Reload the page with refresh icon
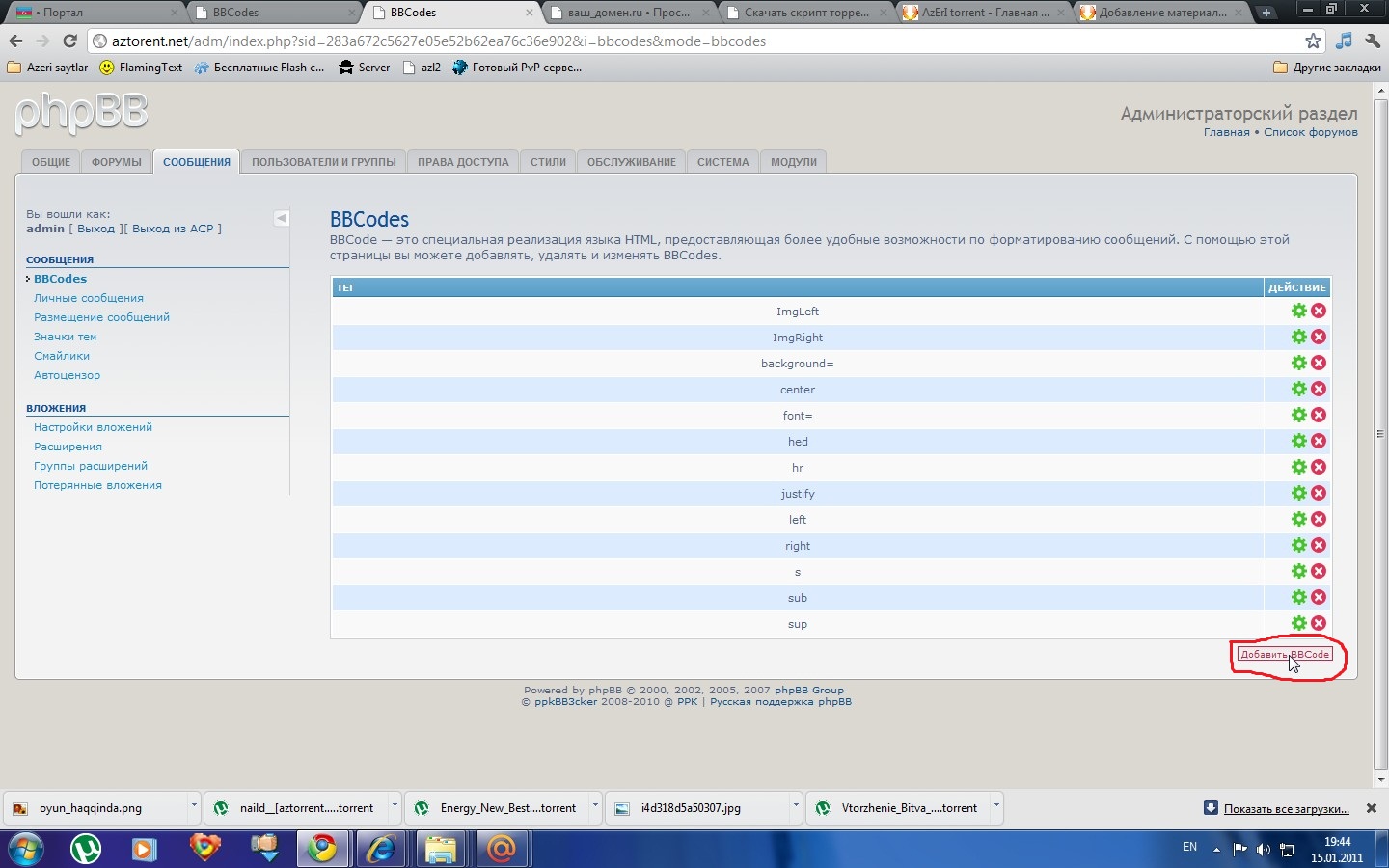Screen dimensions: 1389x868 tap(69, 41)
